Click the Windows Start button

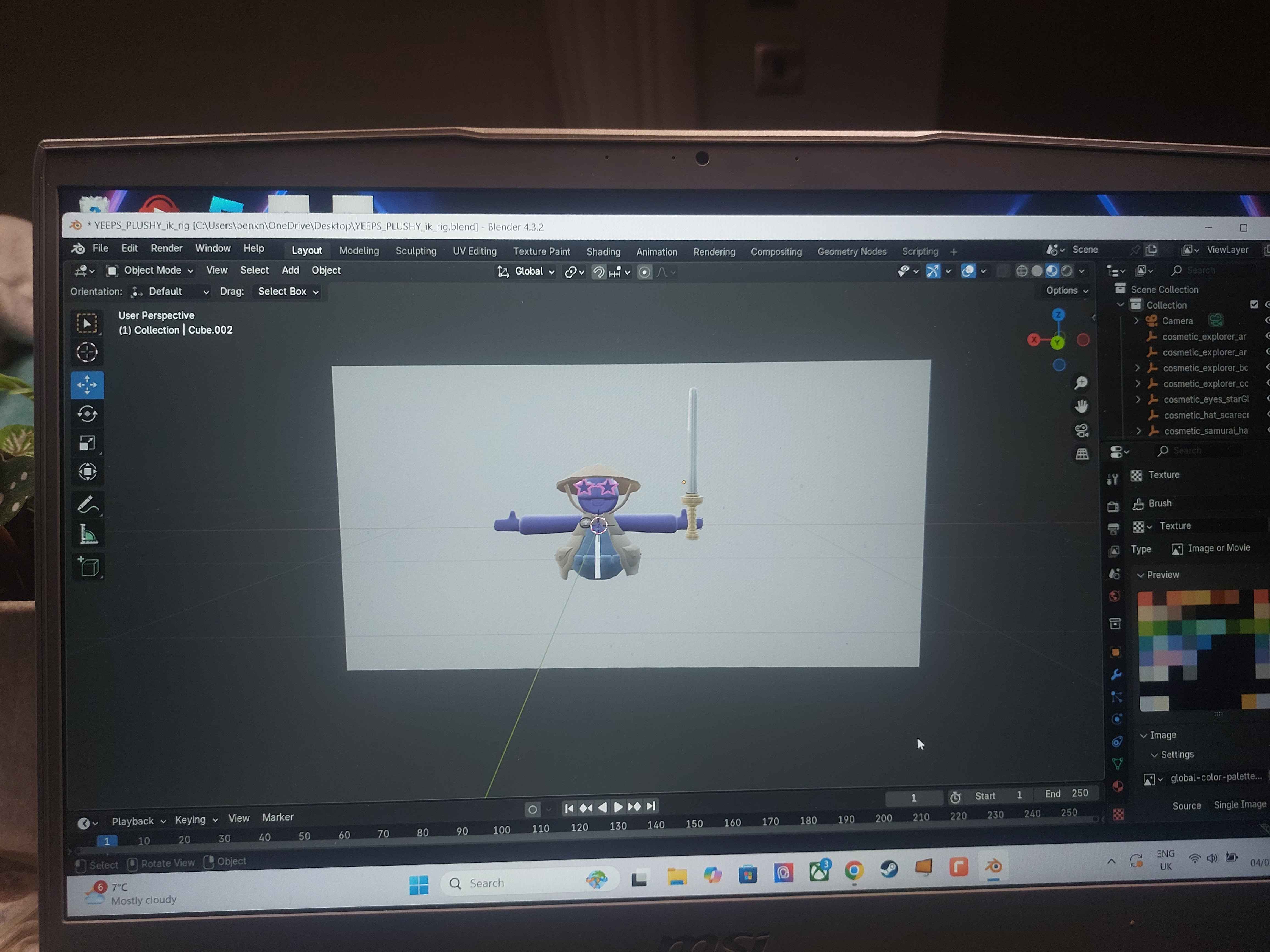(x=419, y=884)
